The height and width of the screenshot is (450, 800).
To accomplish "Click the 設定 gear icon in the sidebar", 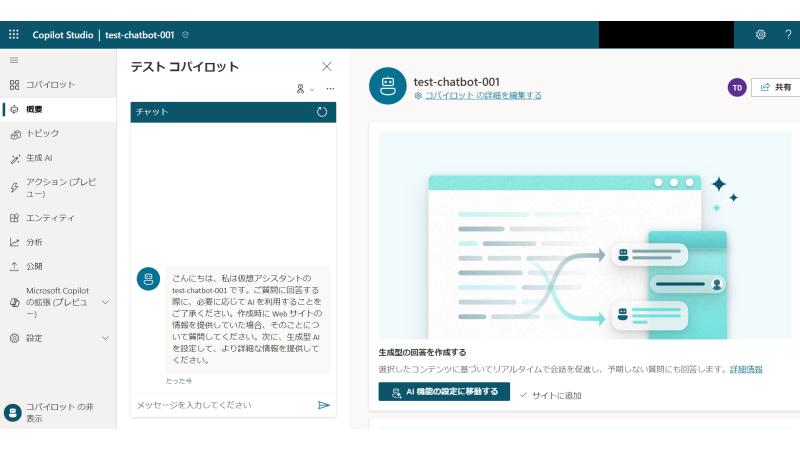I will 14,338.
